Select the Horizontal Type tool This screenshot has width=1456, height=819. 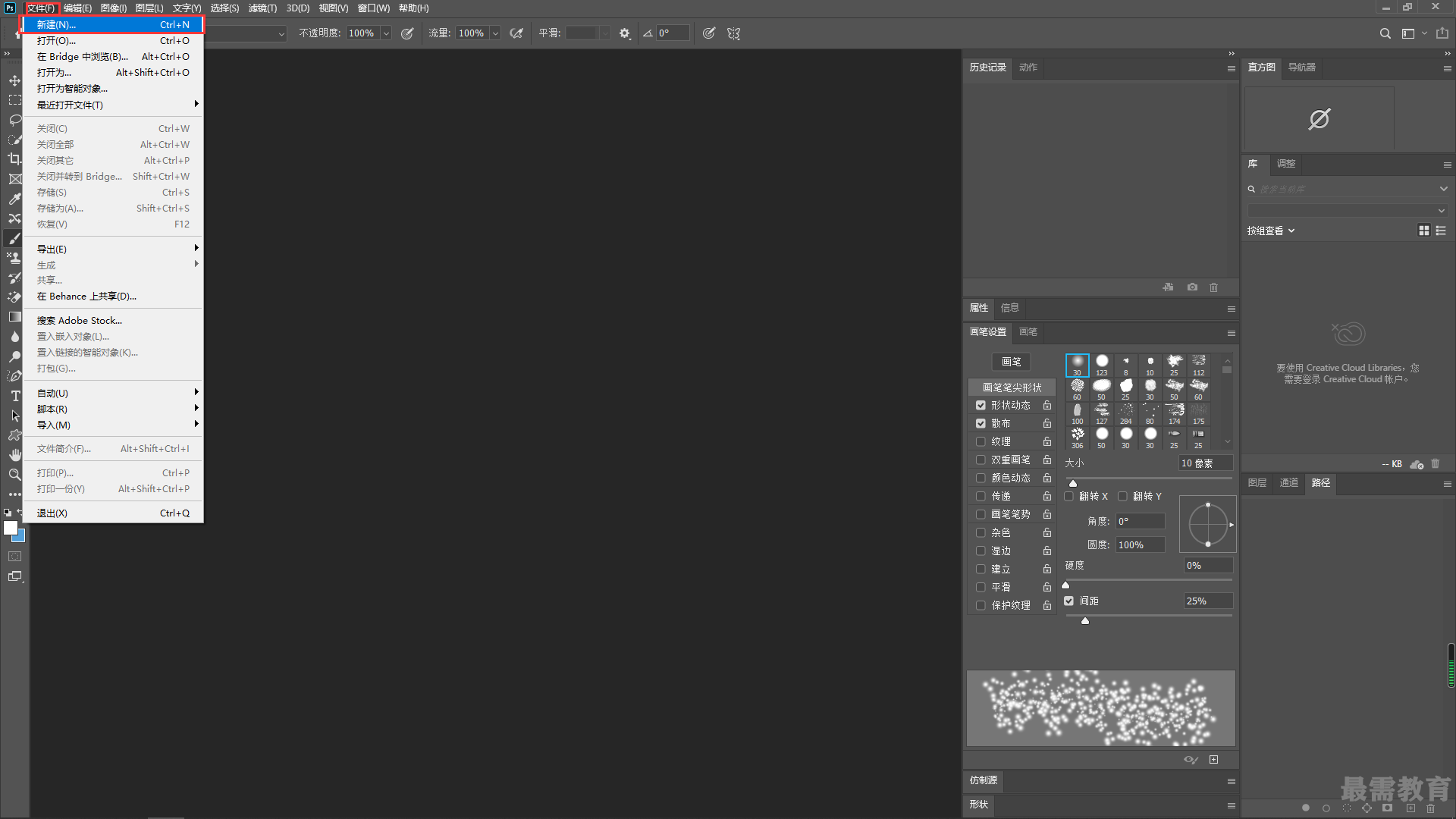point(14,396)
